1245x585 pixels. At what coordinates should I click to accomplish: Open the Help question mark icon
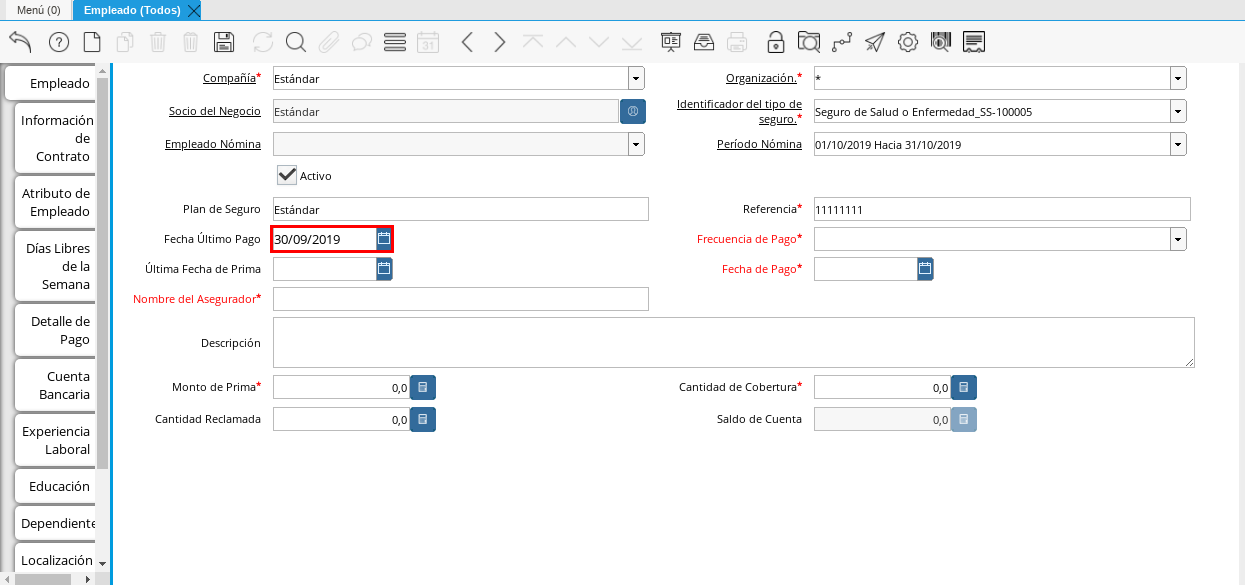point(58,42)
